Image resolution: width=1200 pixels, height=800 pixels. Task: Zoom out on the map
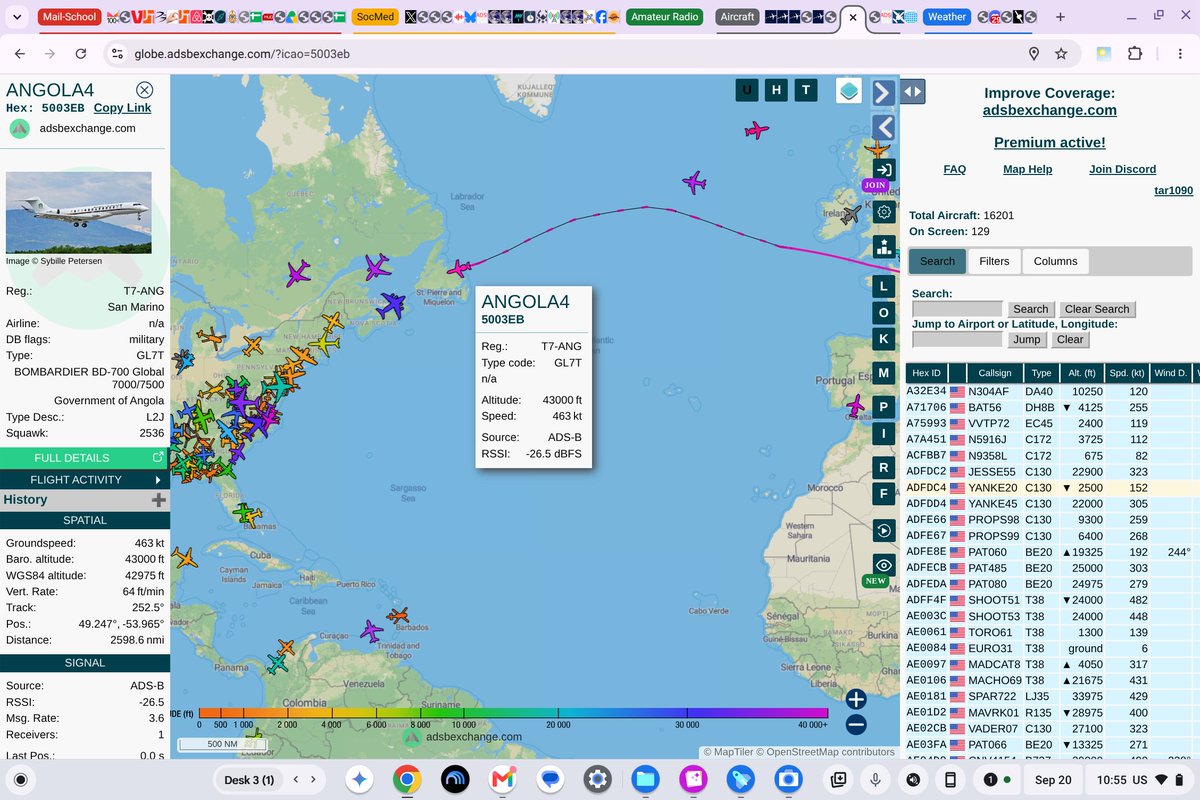tap(856, 725)
